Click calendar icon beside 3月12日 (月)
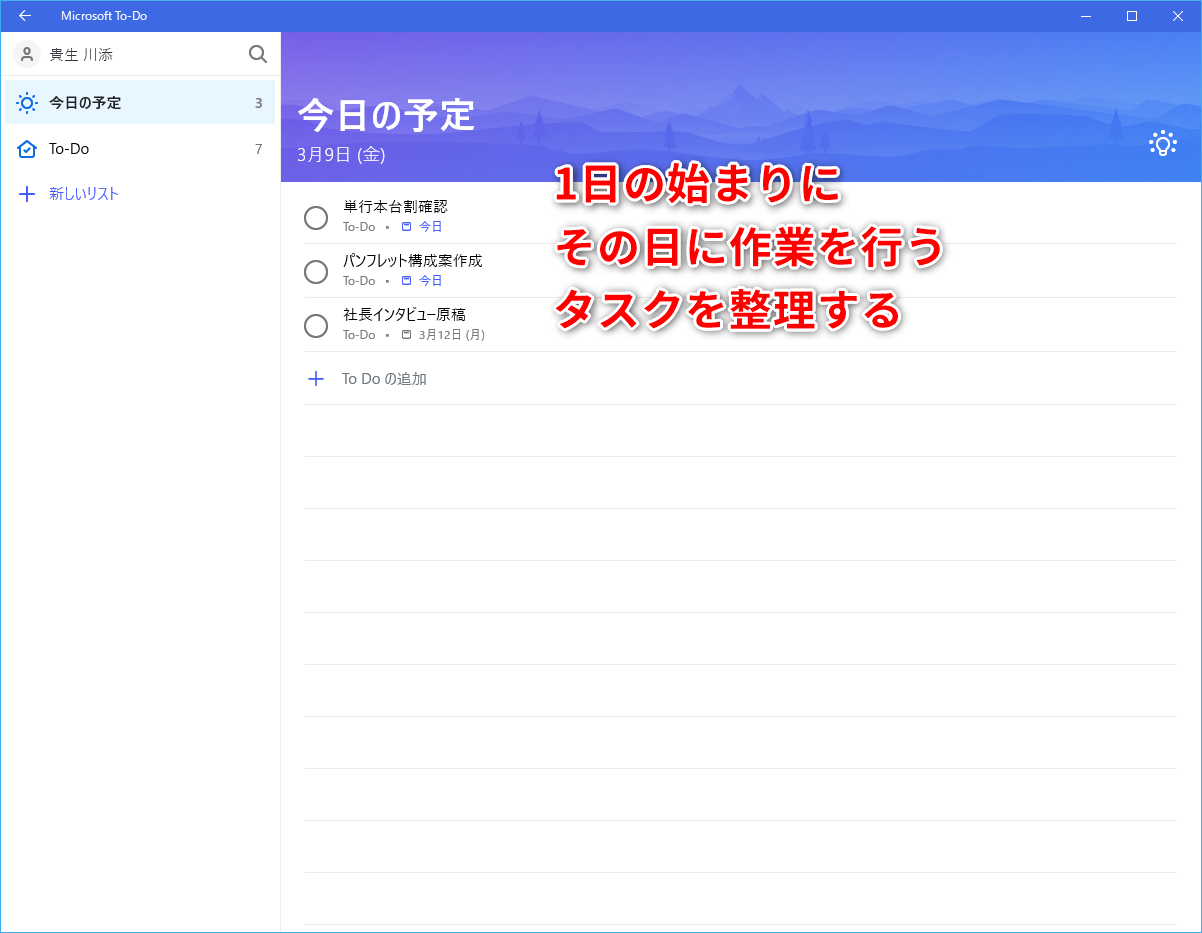1202x933 pixels. point(406,335)
